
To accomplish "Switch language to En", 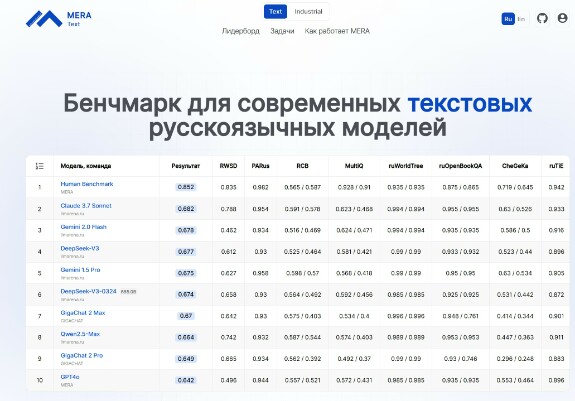I will (521, 19).
